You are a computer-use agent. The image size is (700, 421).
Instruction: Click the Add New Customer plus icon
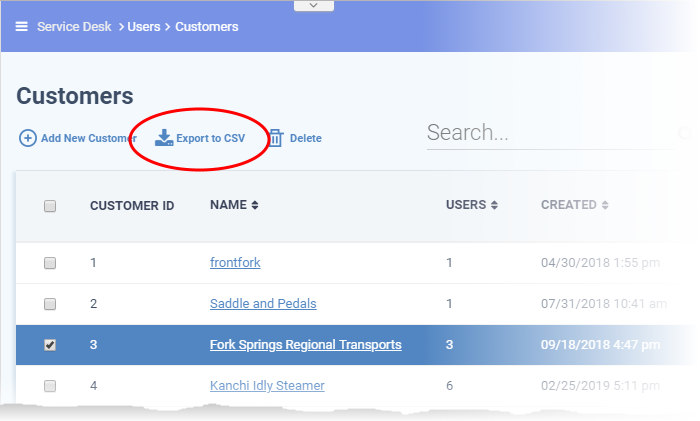coord(28,138)
